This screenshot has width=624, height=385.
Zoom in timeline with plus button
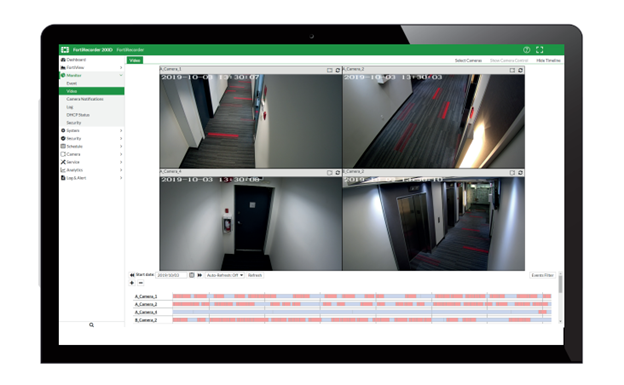(x=132, y=283)
